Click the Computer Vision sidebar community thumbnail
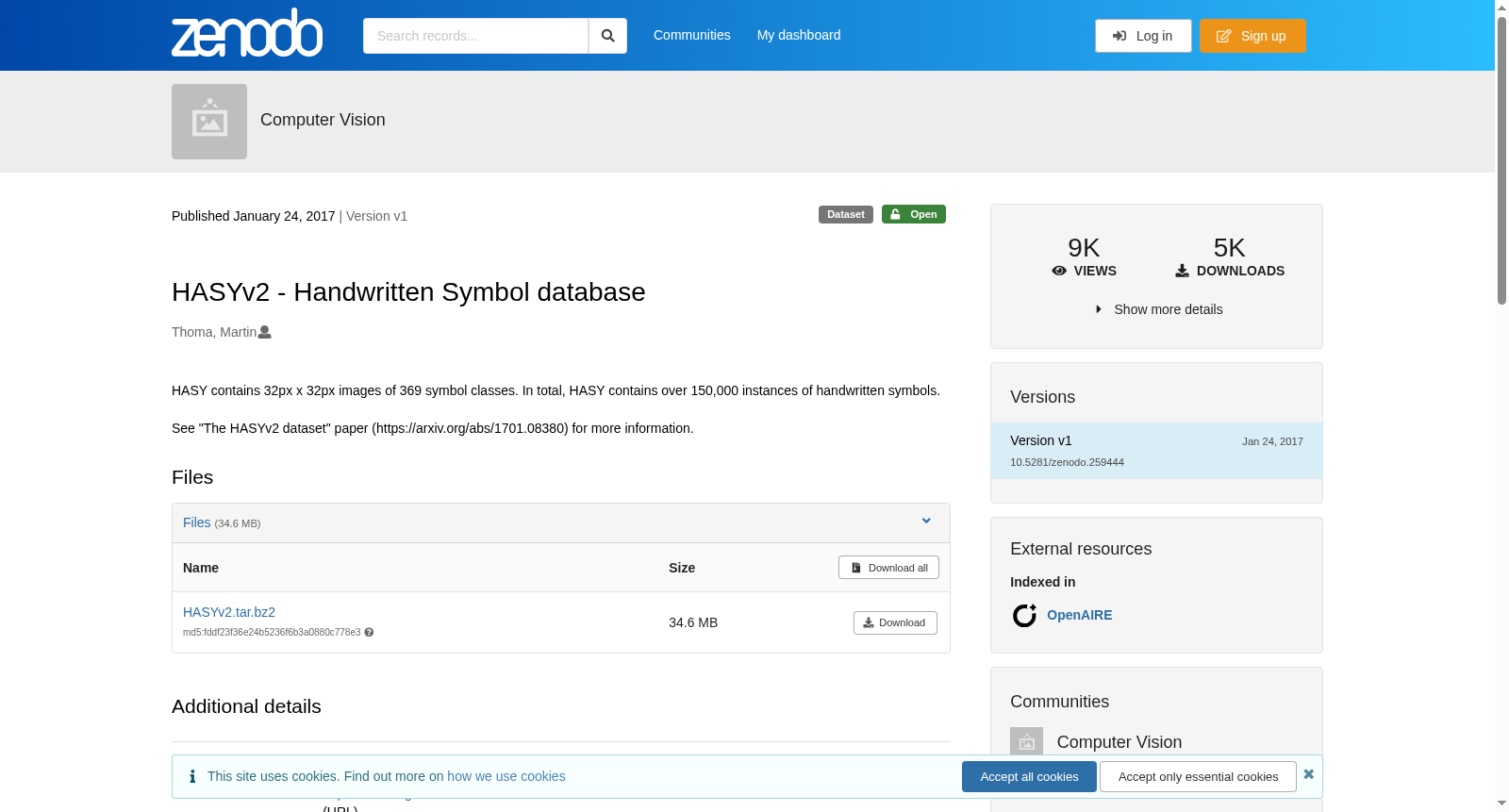Image resolution: width=1509 pixels, height=812 pixels. click(x=1026, y=741)
